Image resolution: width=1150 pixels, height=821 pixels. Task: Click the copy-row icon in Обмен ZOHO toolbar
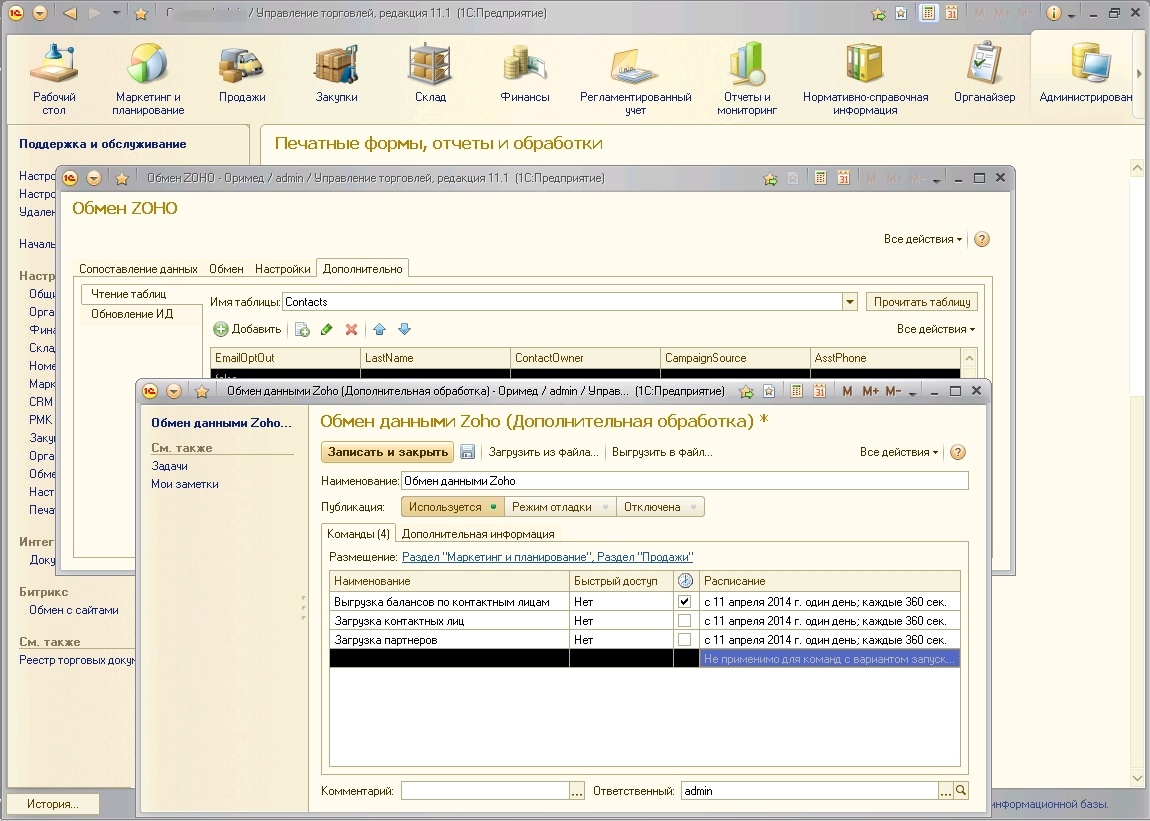302,329
